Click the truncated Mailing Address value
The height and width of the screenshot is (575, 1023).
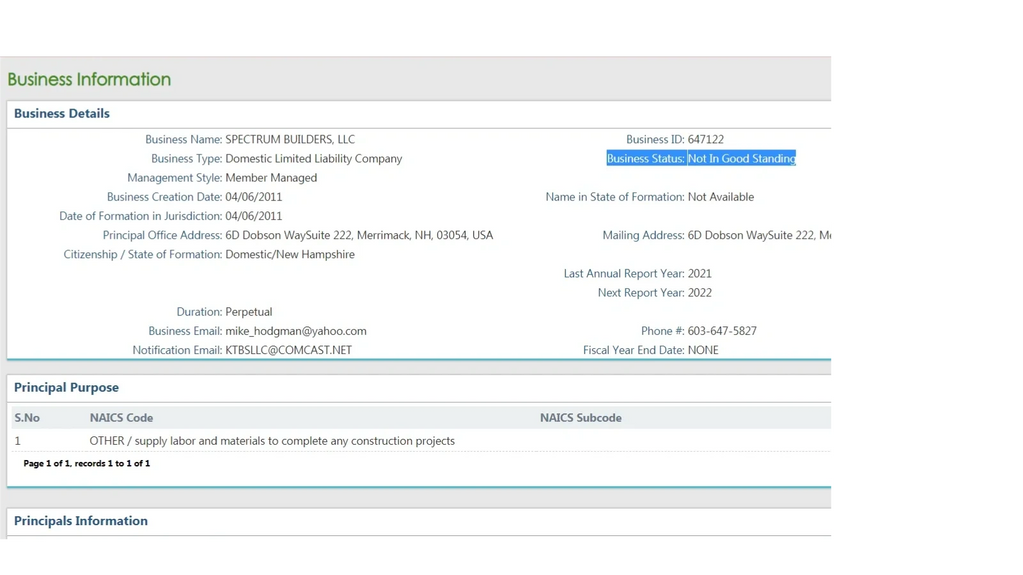click(x=760, y=236)
